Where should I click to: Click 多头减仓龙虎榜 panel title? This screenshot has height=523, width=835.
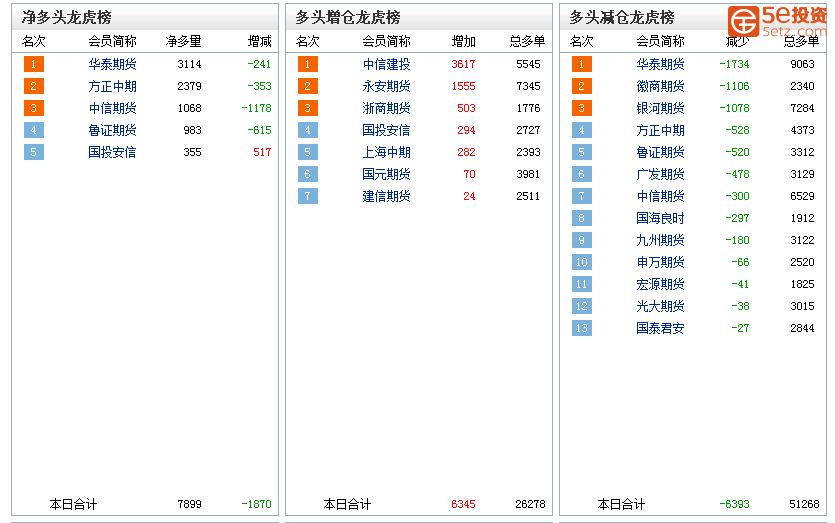[x=622, y=18]
